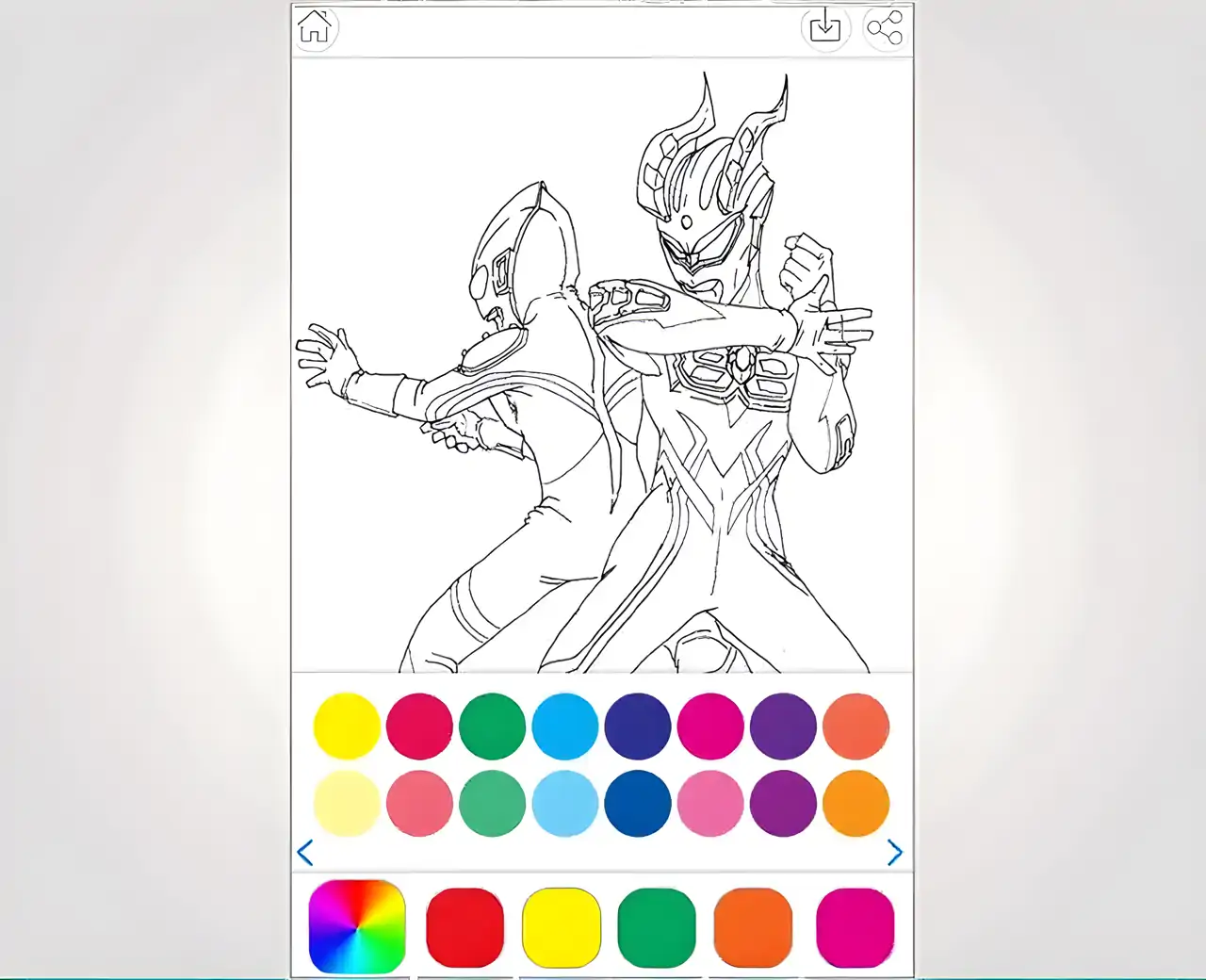The image size is (1206, 980).
Task: Pick bright yellow in top palette row
Action: [x=347, y=727]
